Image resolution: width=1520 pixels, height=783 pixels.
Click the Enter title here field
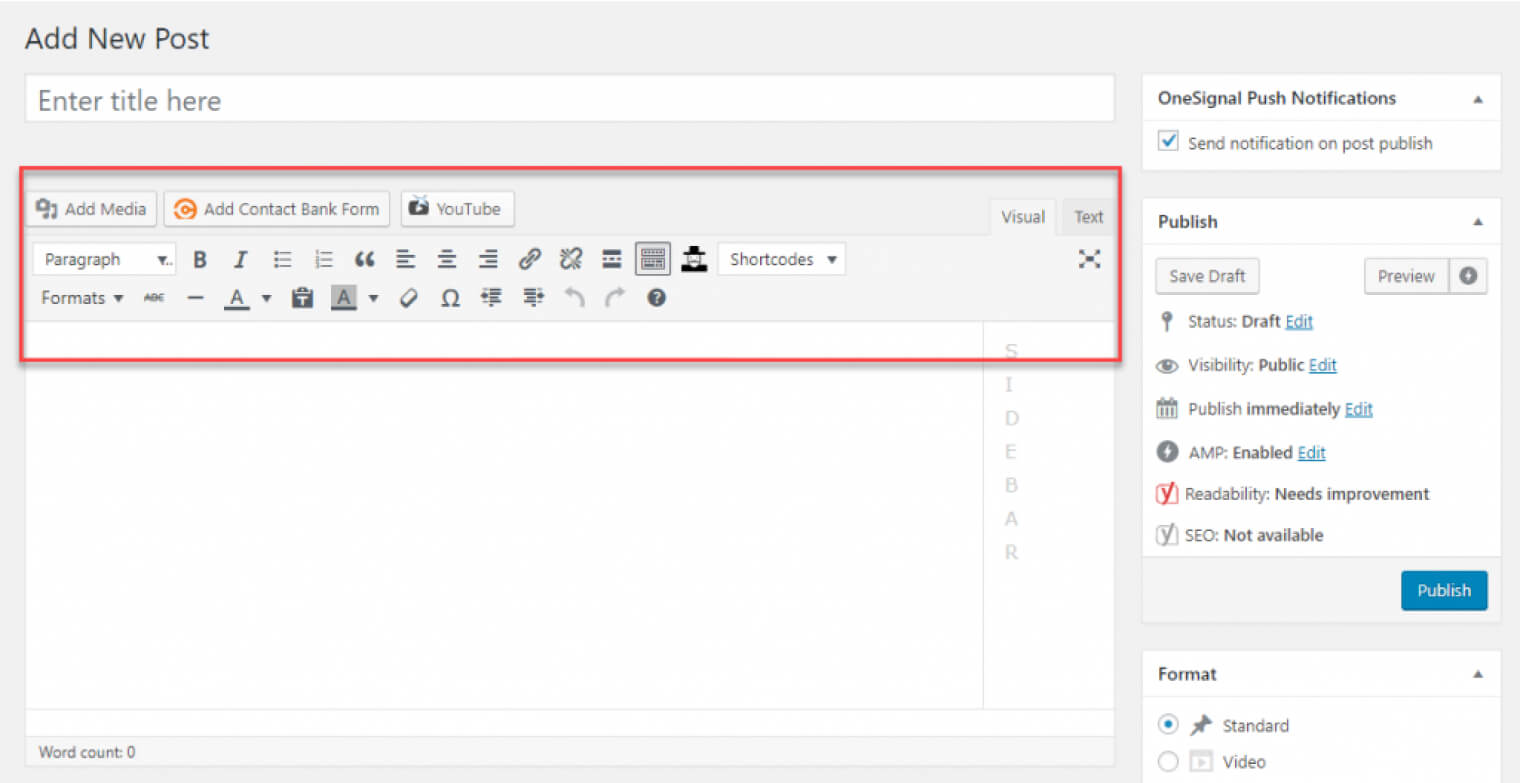click(x=569, y=99)
